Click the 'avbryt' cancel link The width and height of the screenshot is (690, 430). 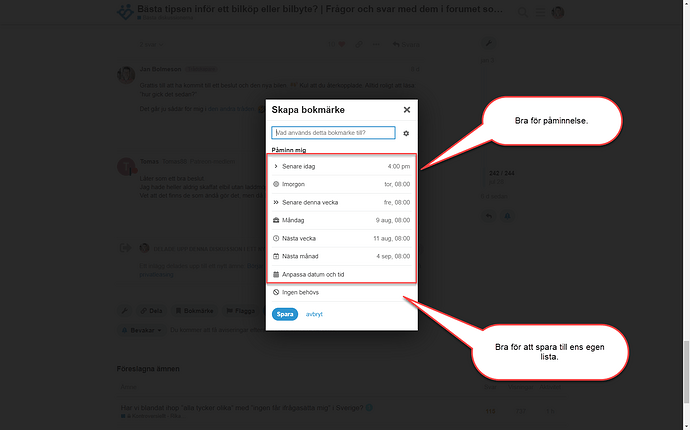(314, 314)
